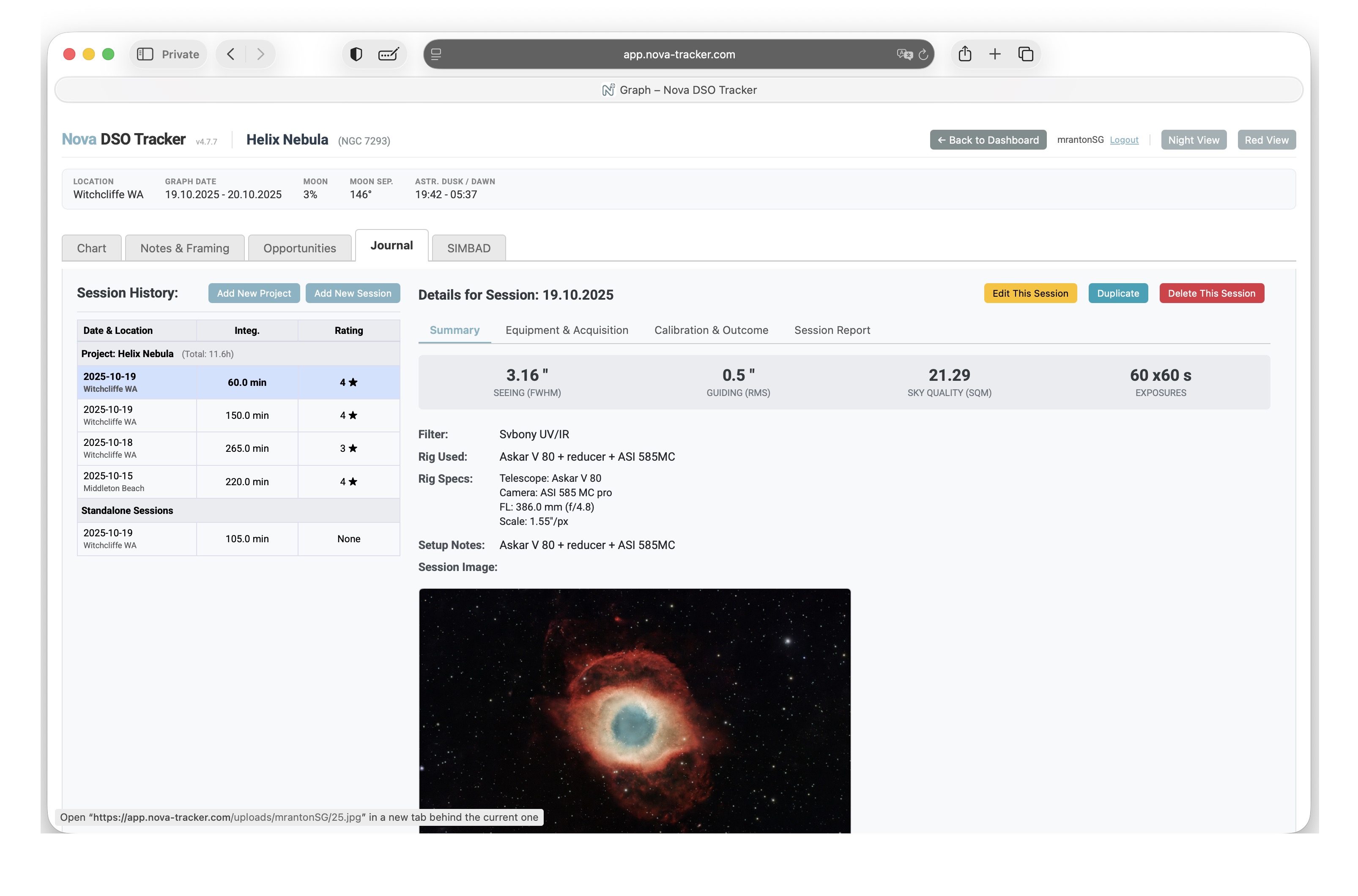
Task: Toggle Night View mode
Action: click(x=1194, y=140)
